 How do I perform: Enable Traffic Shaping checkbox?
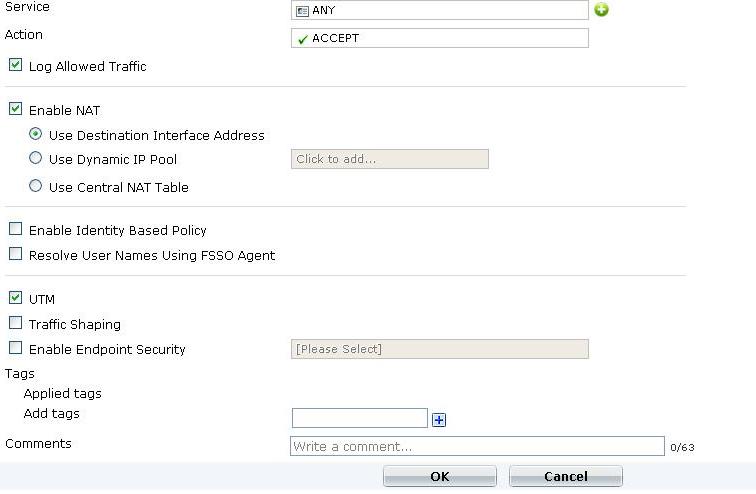tap(15, 324)
